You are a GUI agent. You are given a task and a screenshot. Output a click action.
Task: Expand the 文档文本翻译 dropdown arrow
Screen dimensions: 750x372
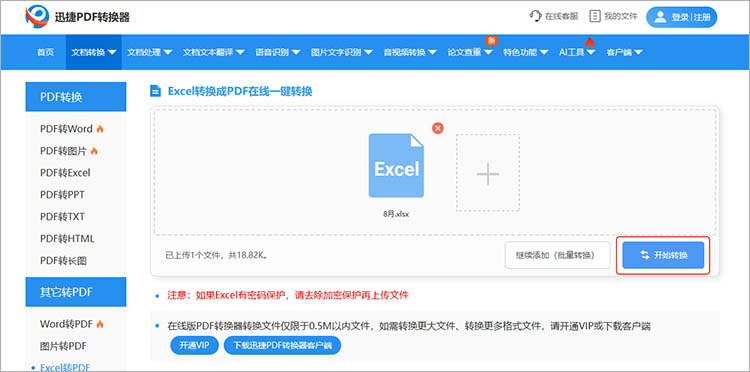pyautogui.click(x=240, y=52)
